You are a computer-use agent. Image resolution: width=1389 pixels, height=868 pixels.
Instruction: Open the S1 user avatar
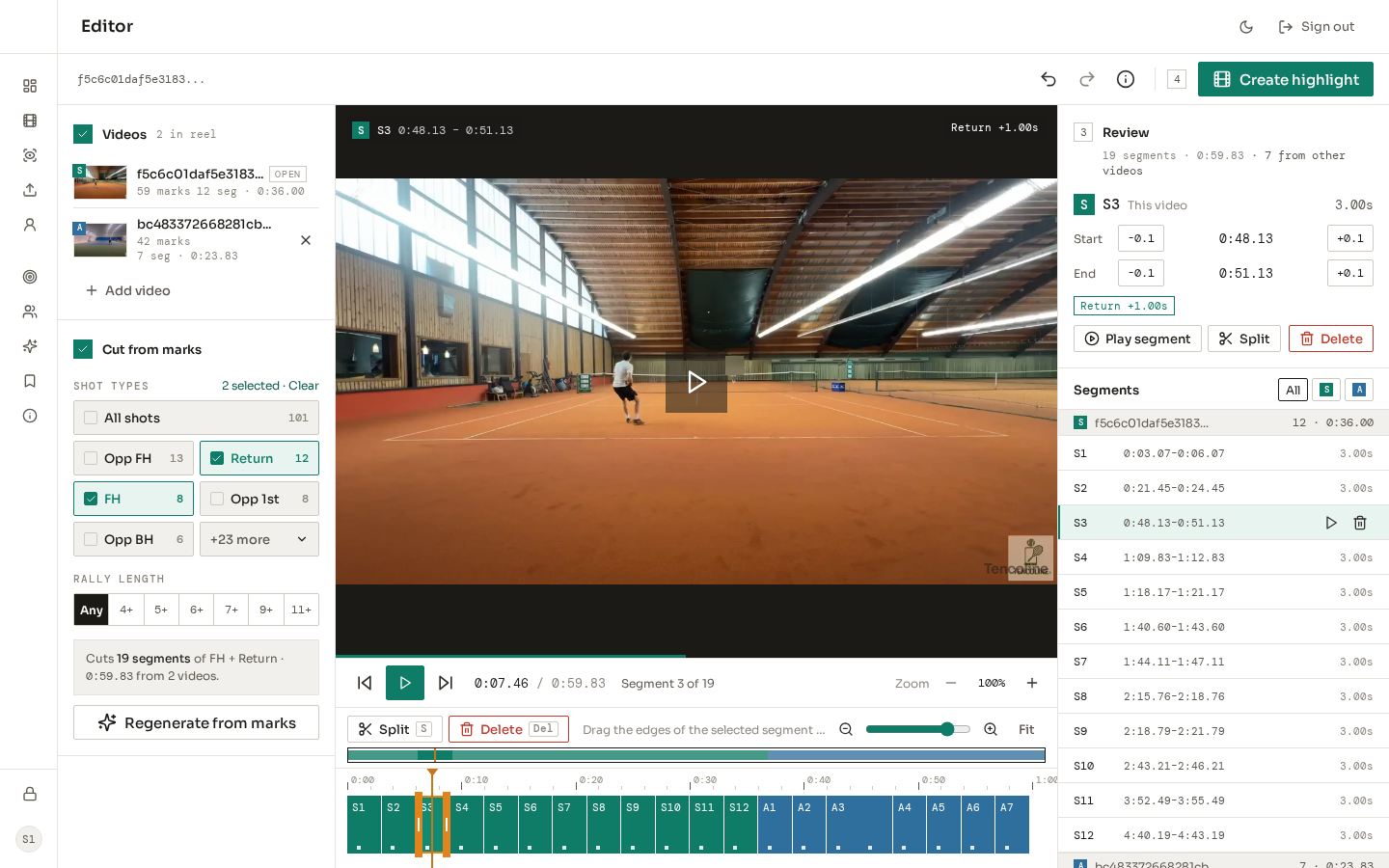pyautogui.click(x=29, y=839)
